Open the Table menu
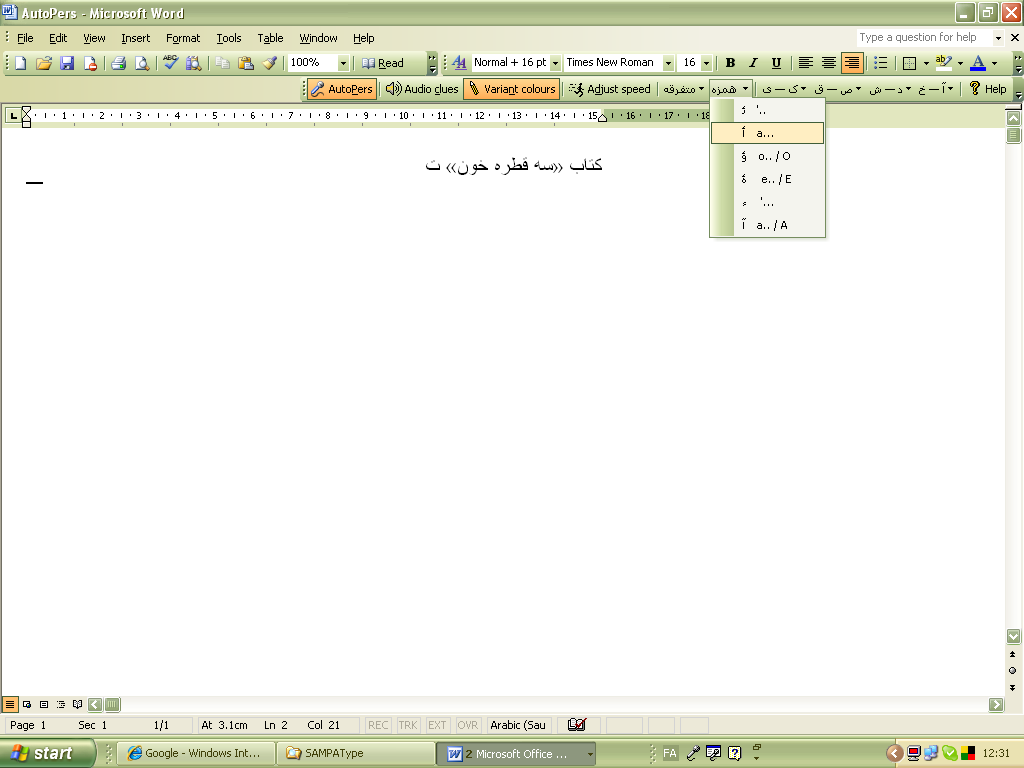The width and height of the screenshot is (1024, 768). [x=270, y=38]
